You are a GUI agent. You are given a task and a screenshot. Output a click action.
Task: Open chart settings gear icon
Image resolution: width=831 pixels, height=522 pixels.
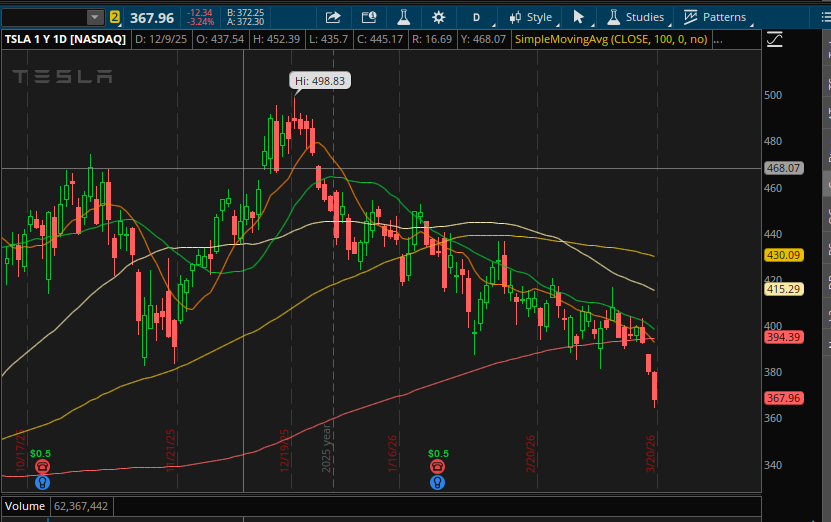[x=438, y=17]
